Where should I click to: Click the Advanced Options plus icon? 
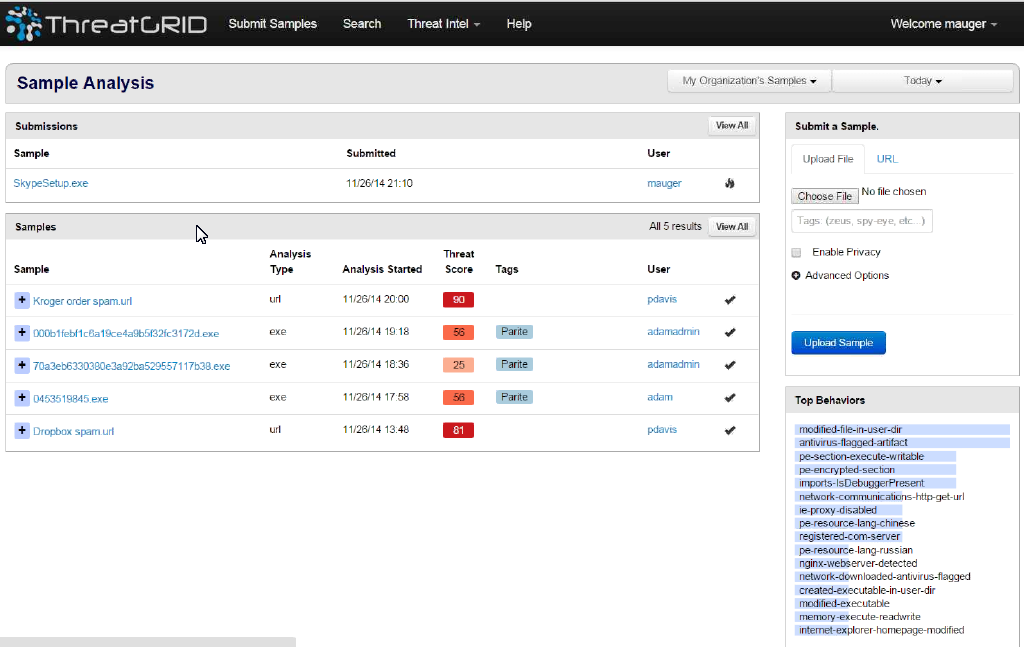(x=796, y=276)
